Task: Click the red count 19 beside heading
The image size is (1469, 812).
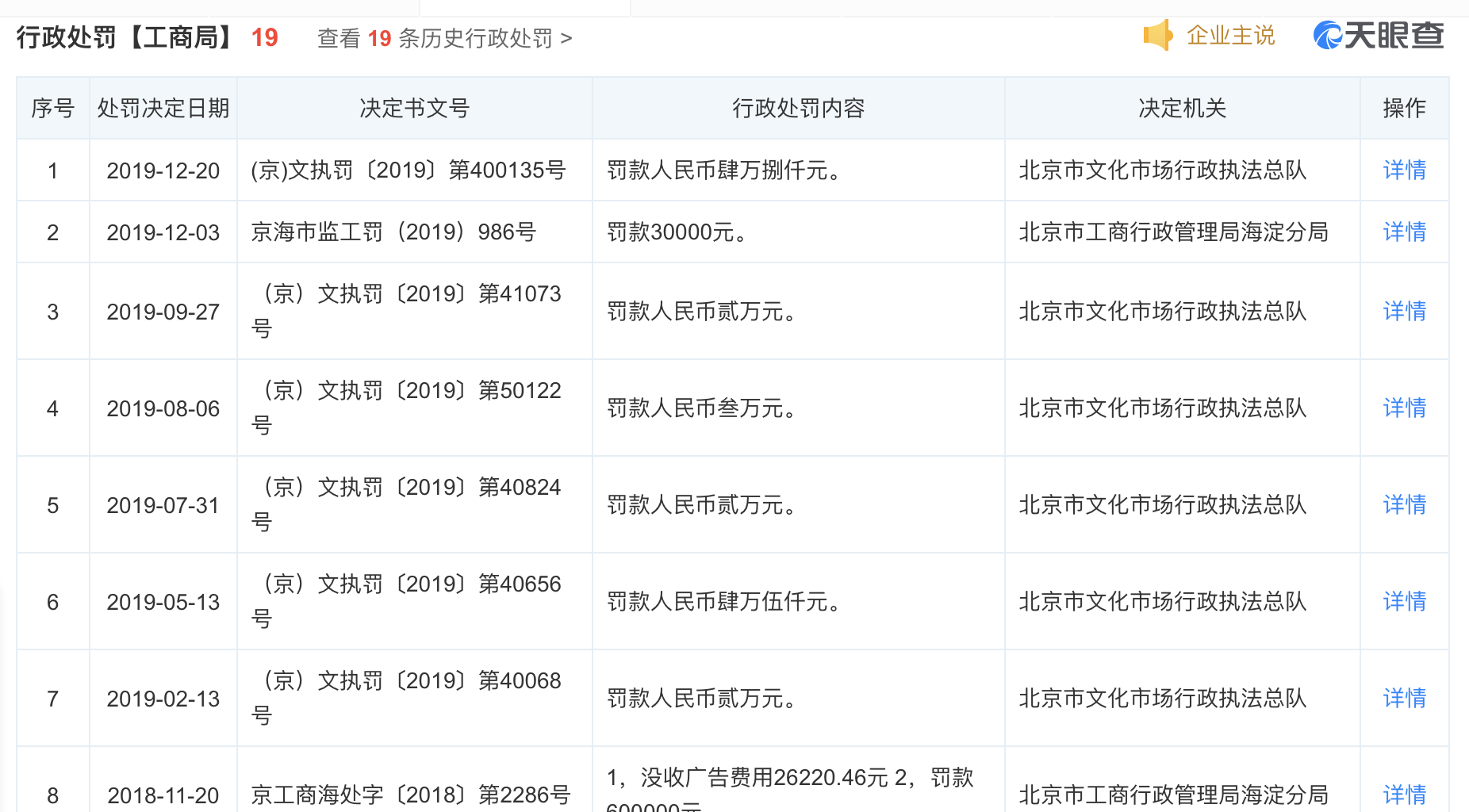Action: [x=265, y=37]
